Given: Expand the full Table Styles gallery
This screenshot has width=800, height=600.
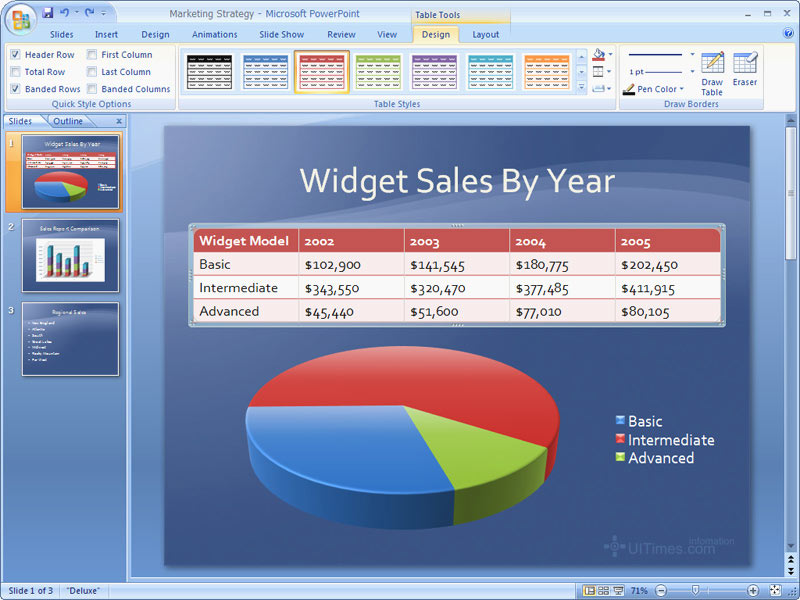Looking at the screenshot, I should pos(581,88).
